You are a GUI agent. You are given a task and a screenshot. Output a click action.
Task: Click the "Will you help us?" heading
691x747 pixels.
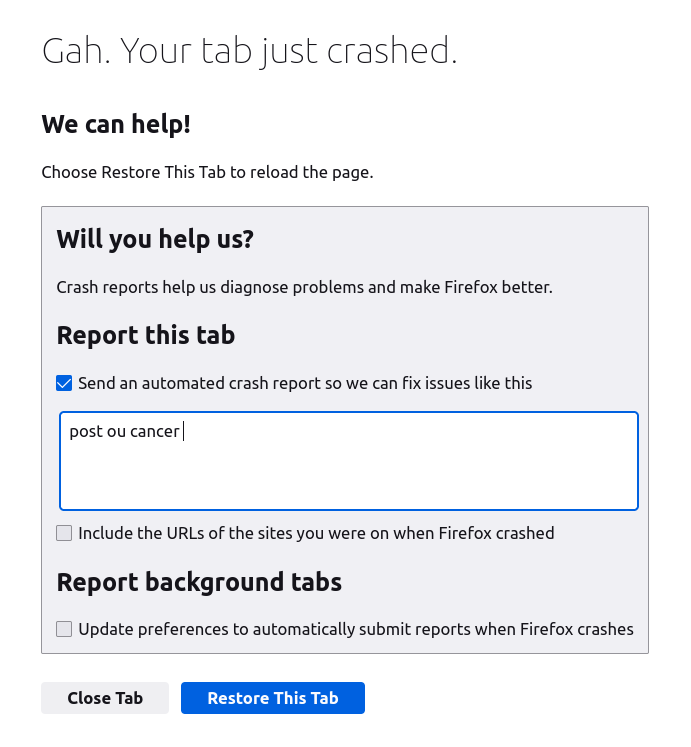(155, 239)
